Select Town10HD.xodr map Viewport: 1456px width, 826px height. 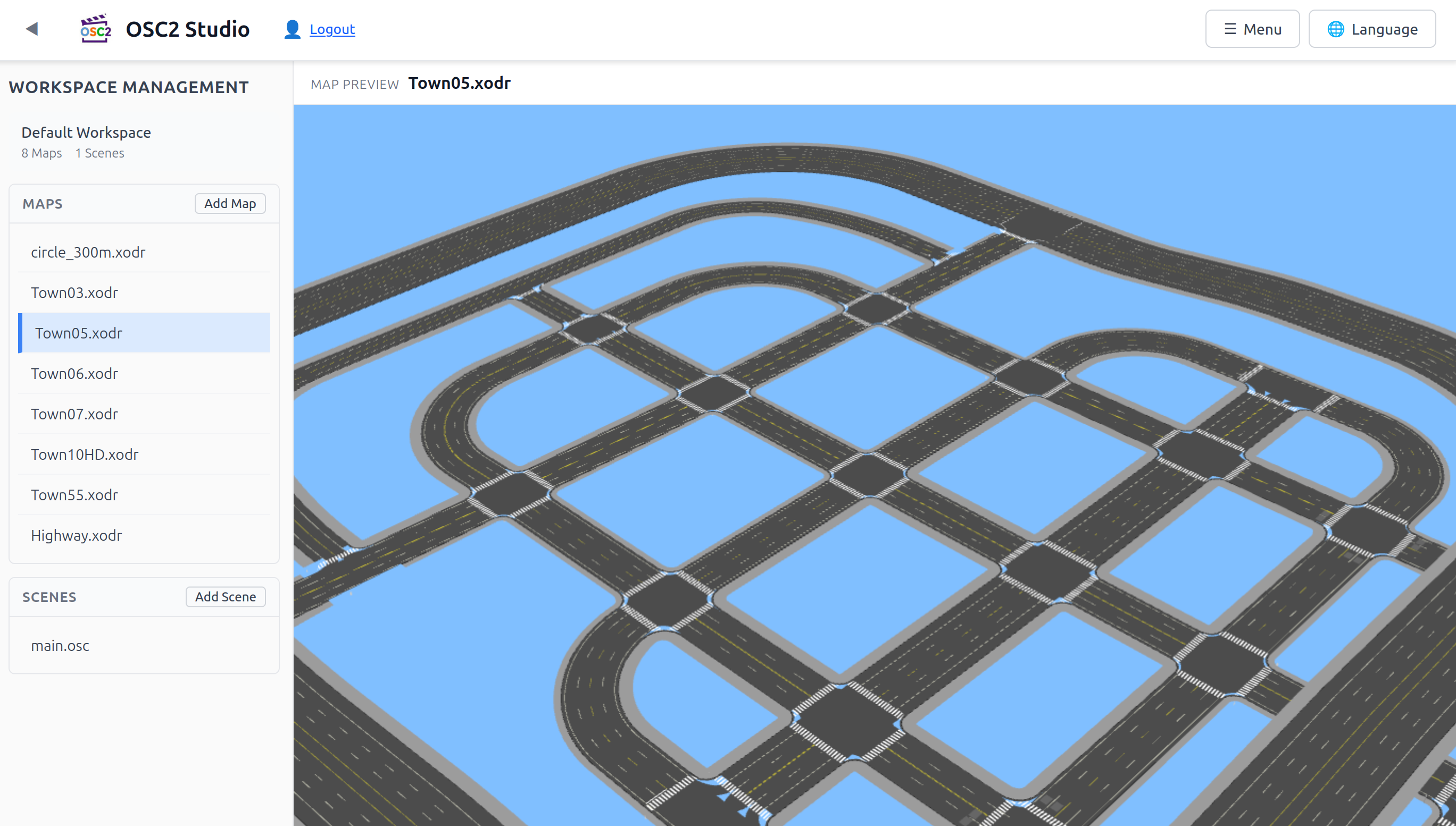pyautogui.click(x=144, y=455)
